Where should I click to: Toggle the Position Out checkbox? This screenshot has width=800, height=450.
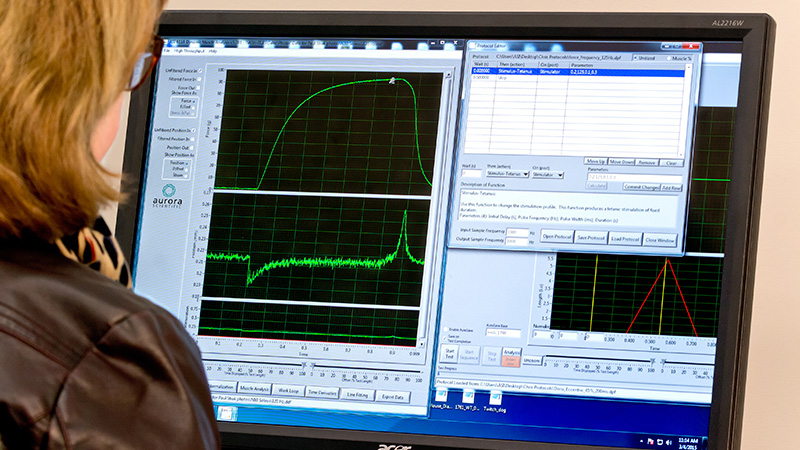pos(191,147)
